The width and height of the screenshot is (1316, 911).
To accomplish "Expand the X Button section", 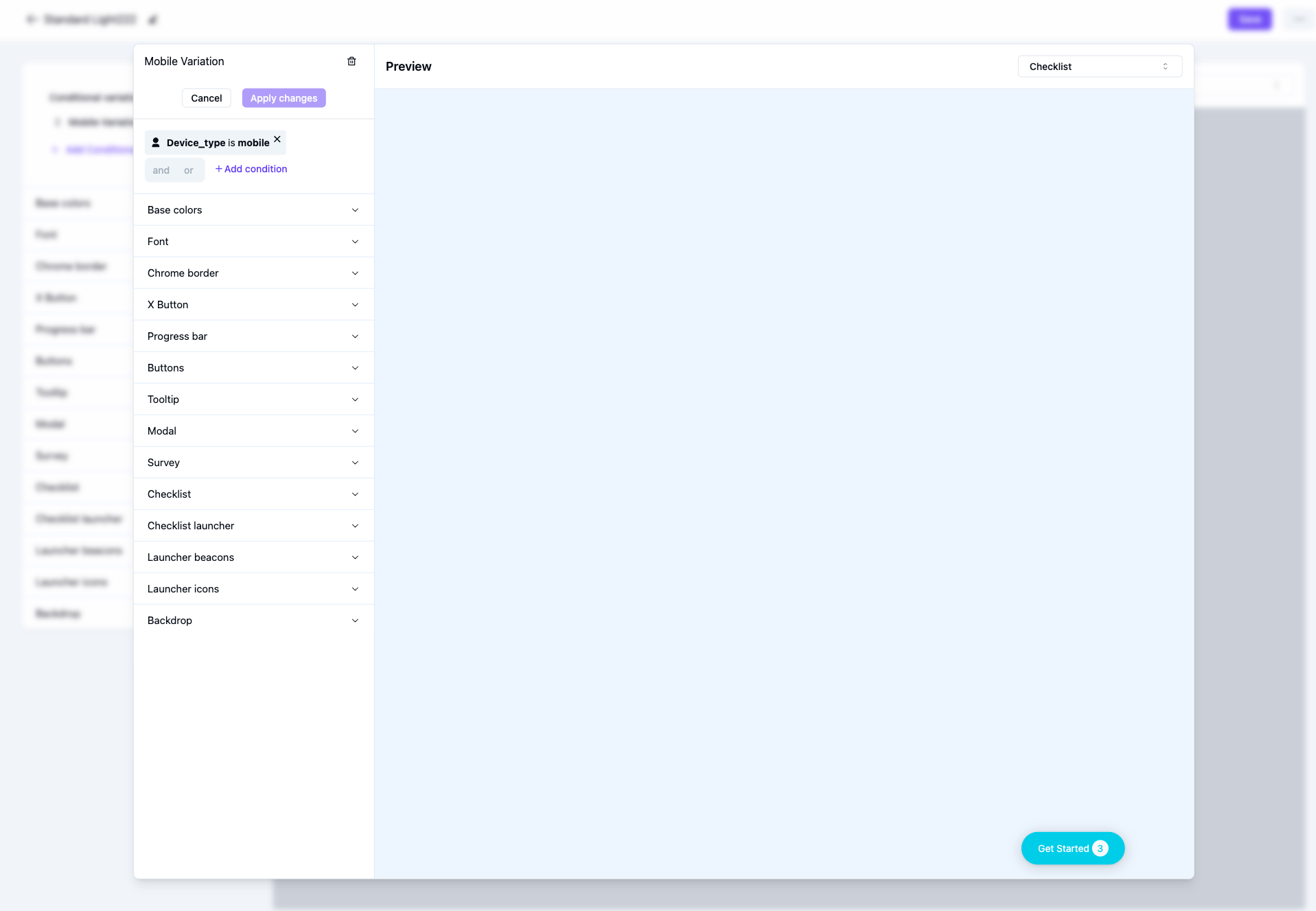I will 253,305.
